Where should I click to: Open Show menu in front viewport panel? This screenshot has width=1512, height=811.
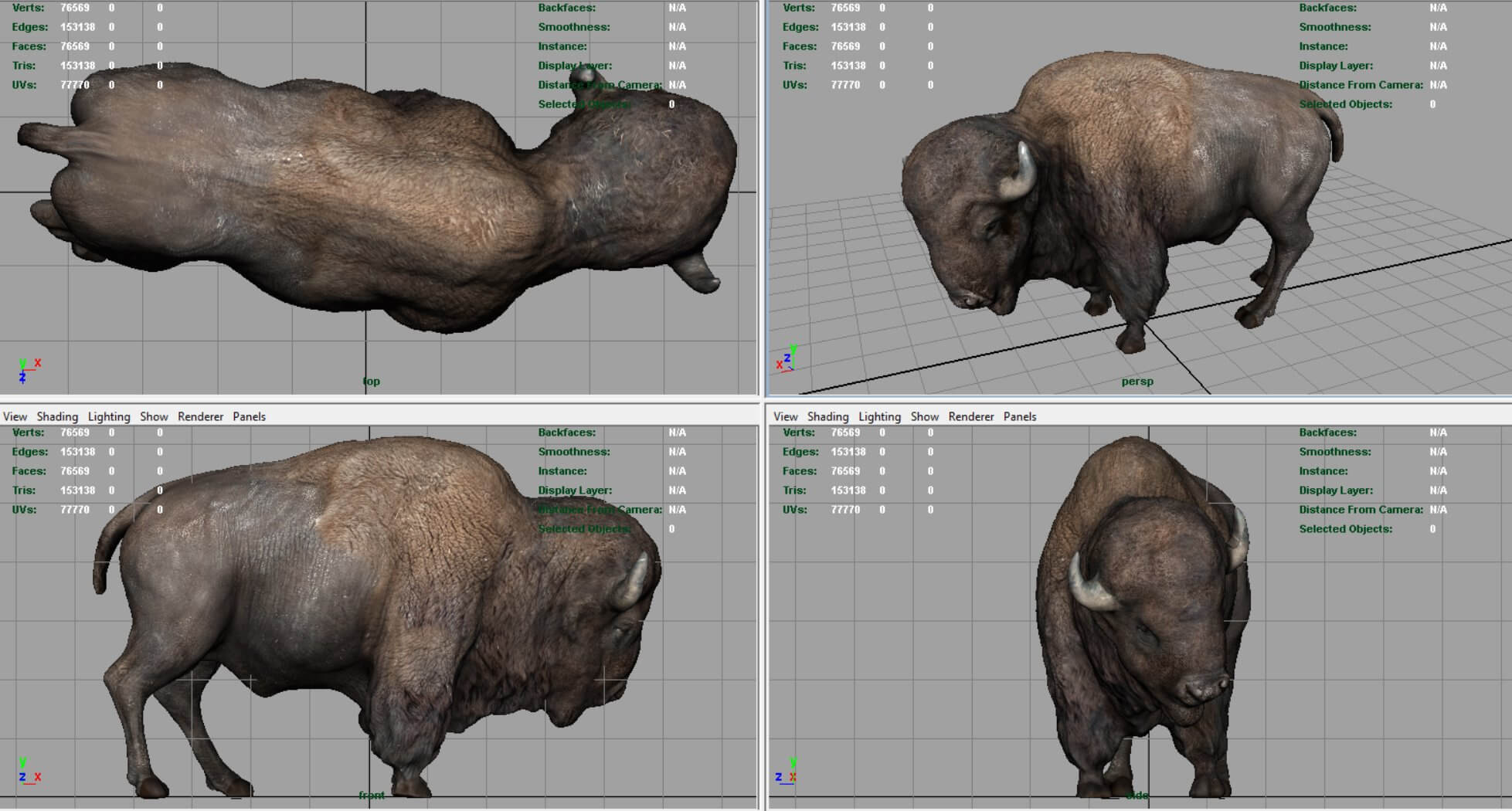[x=154, y=416]
